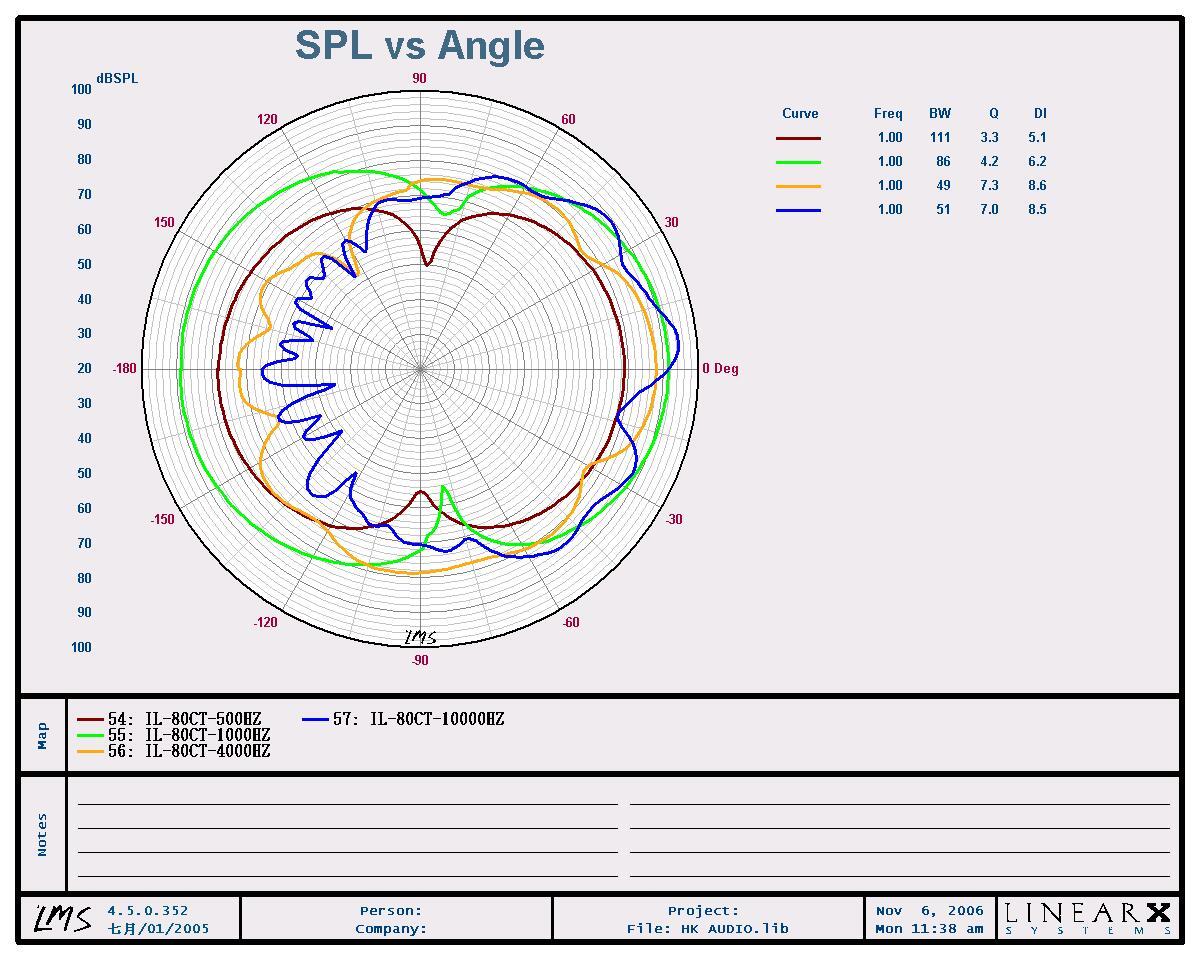Click the DI value "8.5"
This screenshot has height=960, width=1200.
[1037, 210]
